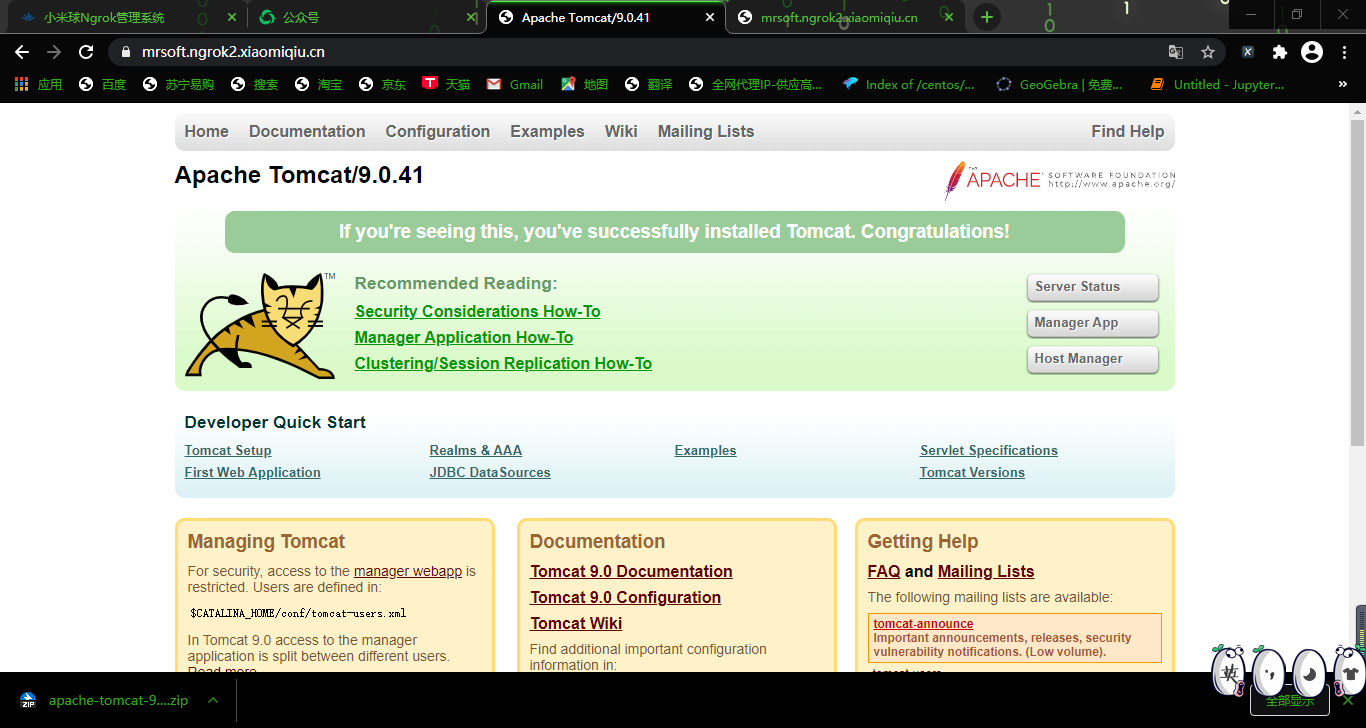1366x728 pixels.
Task: Open the 地图 maps bookmark
Action: click(584, 85)
